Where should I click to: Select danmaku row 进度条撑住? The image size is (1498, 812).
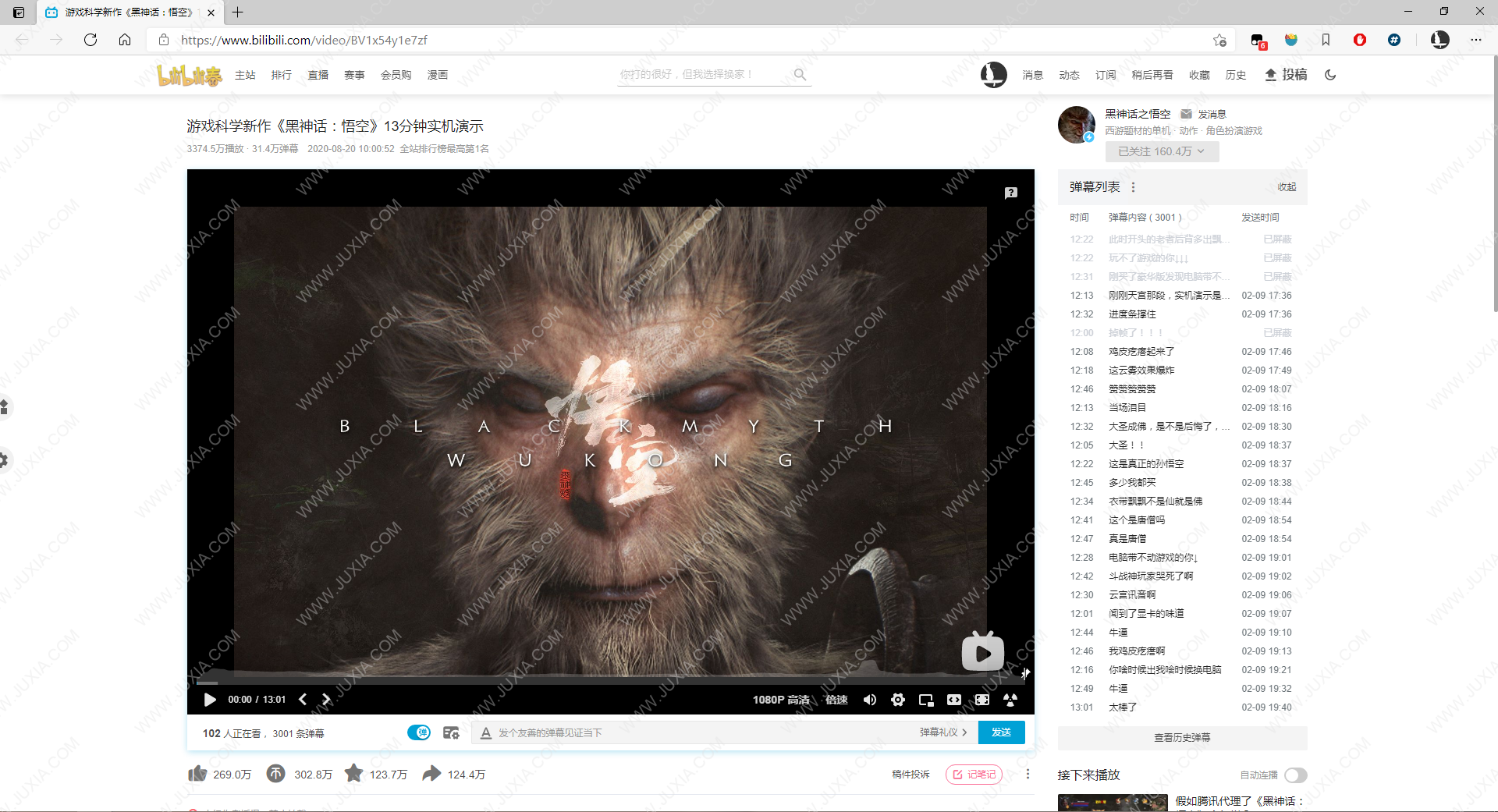coord(1182,314)
